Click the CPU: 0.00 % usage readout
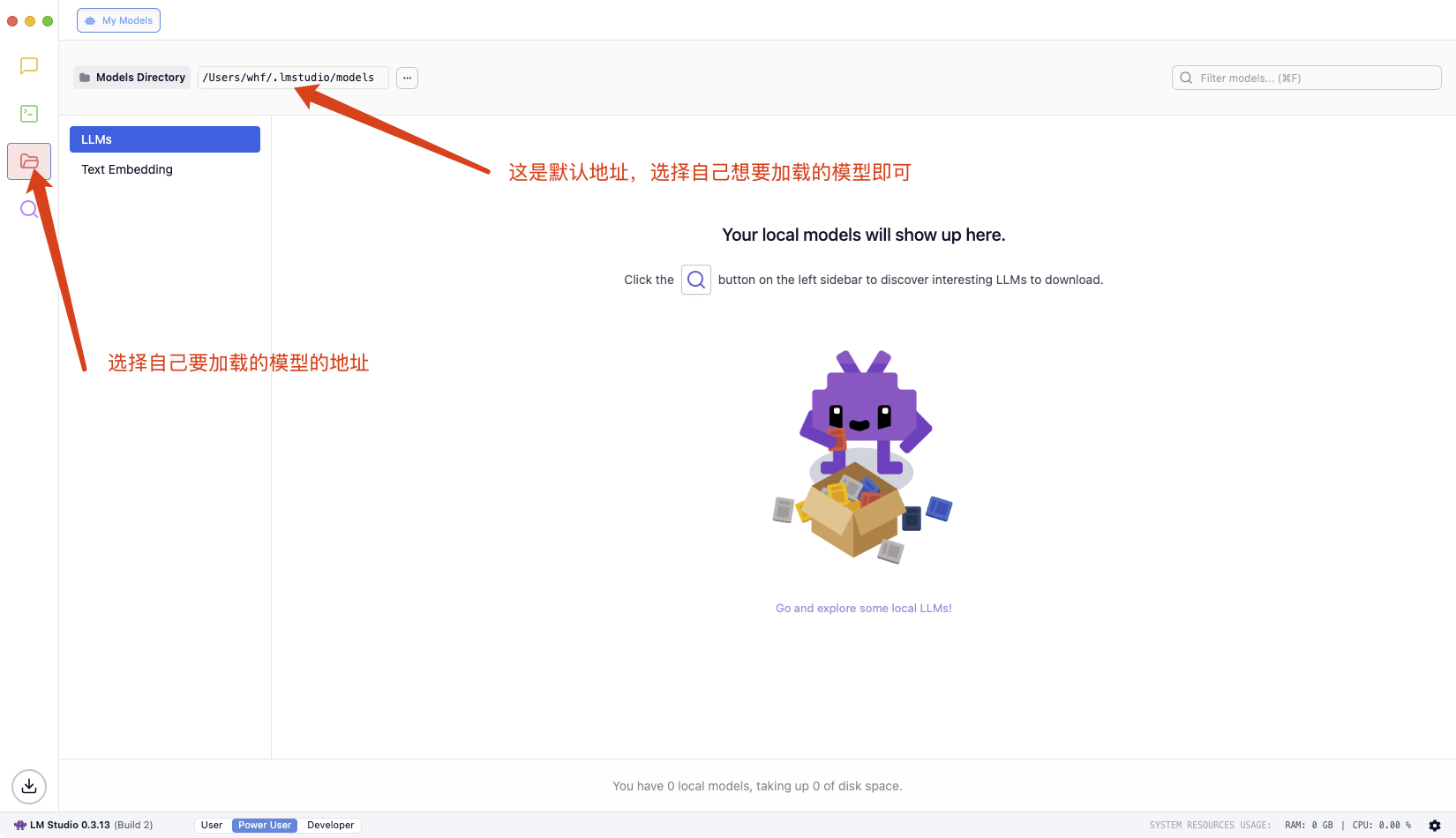Image resolution: width=1456 pixels, height=838 pixels. tap(1382, 826)
